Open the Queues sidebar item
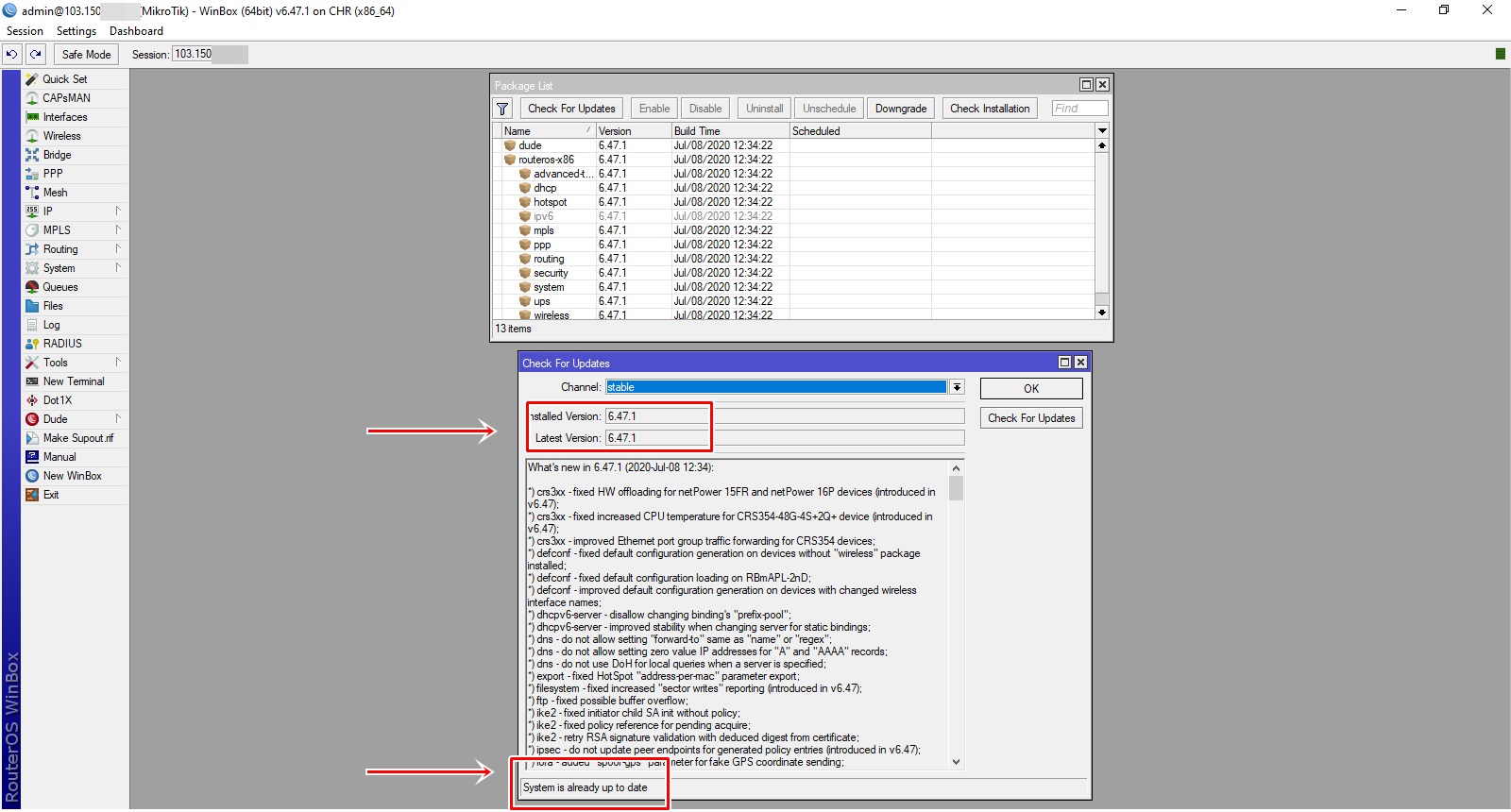The height and width of the screenshot is (812, 1511). (x=59, y=287)
